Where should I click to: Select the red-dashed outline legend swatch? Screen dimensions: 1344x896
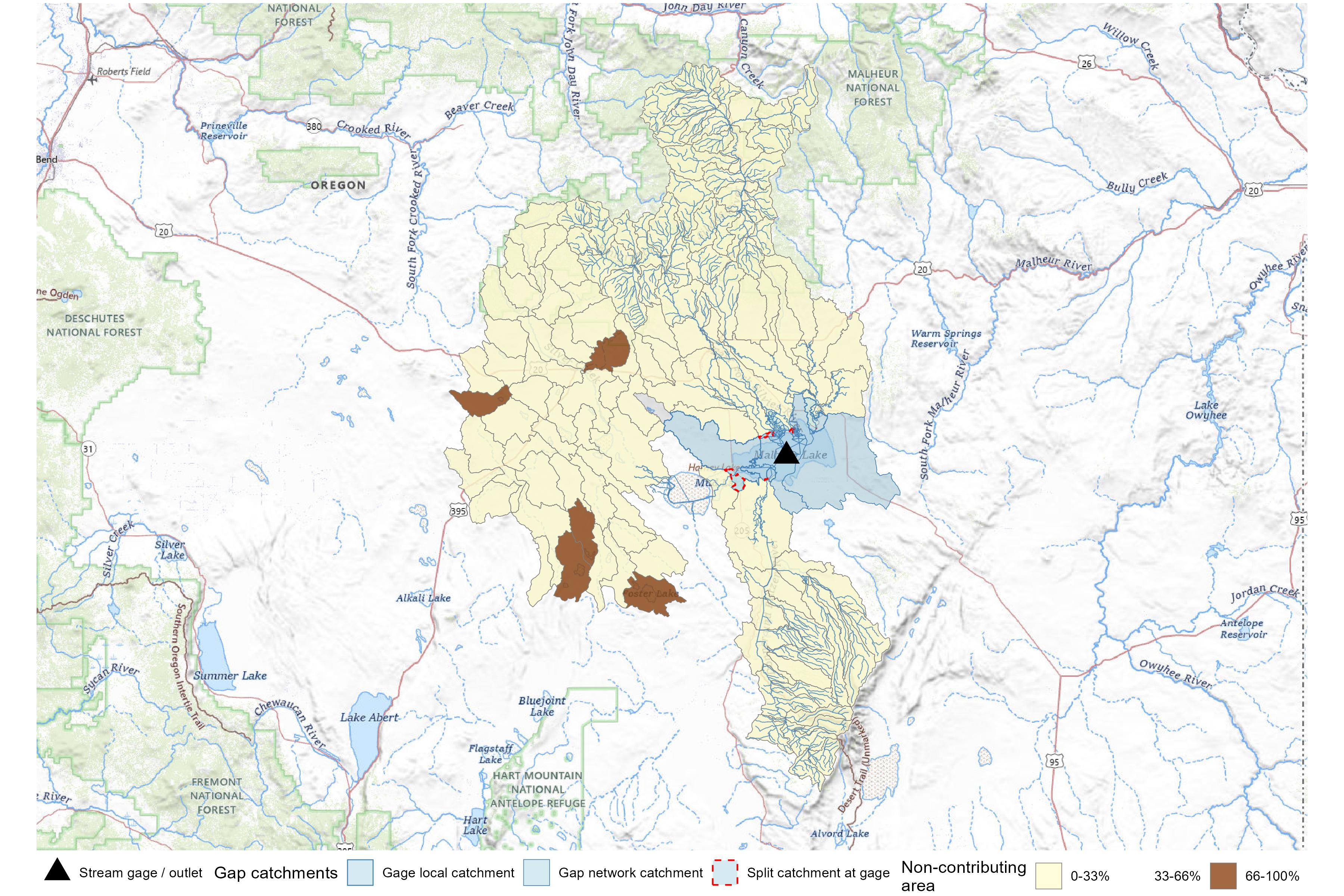(x=725, y=872)
